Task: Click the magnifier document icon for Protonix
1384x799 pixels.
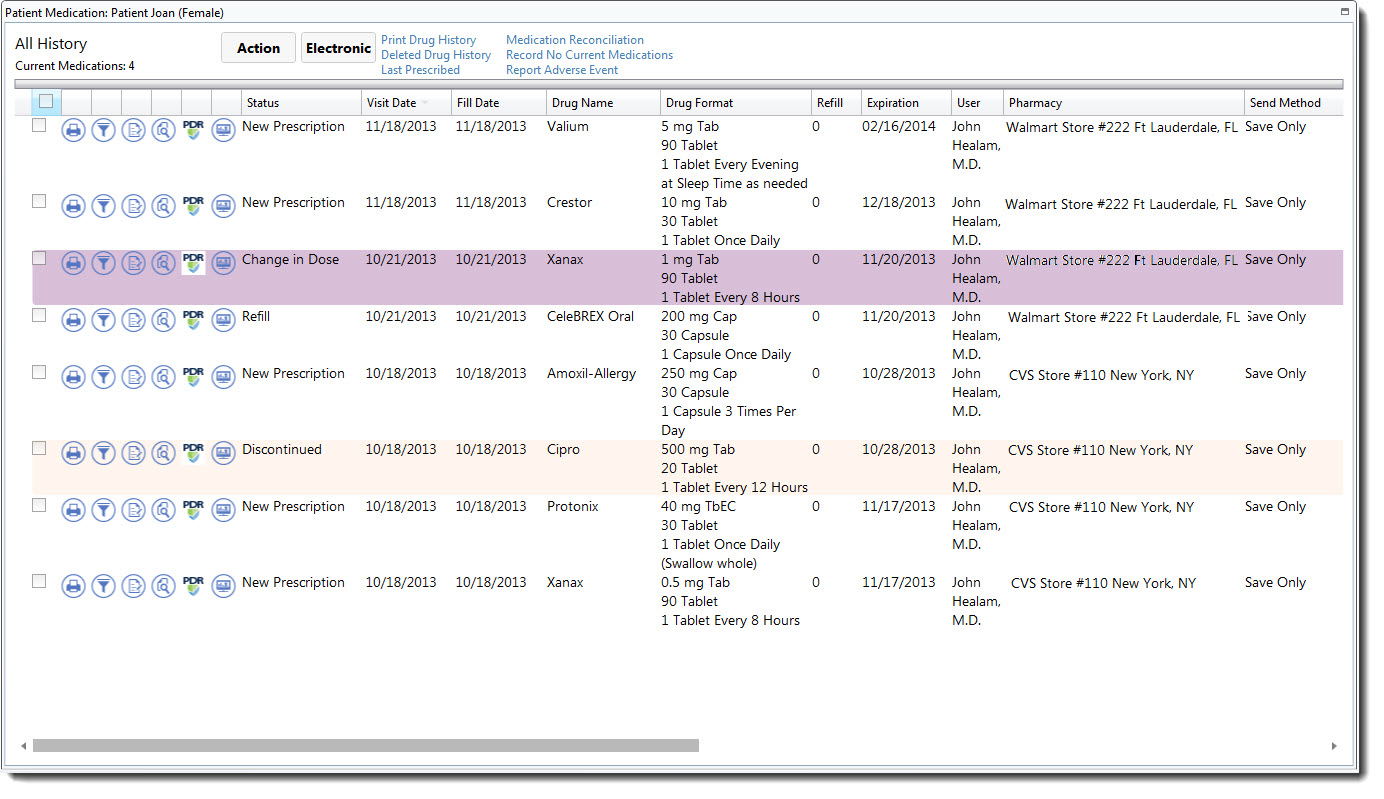Action: pos(163,510)
